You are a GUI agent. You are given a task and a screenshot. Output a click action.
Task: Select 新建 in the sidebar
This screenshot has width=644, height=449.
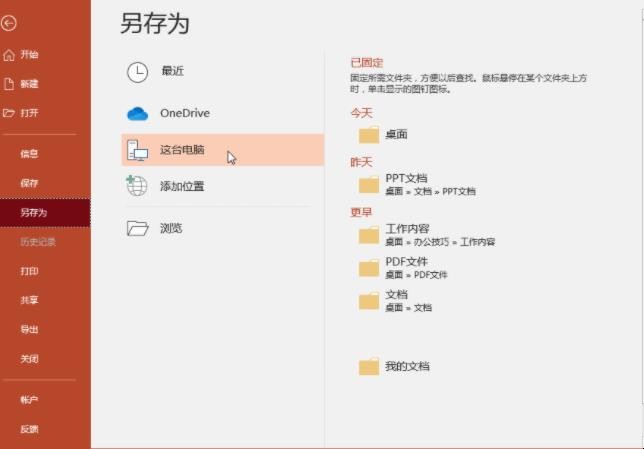pyautogui.click(x=29, y=84)
